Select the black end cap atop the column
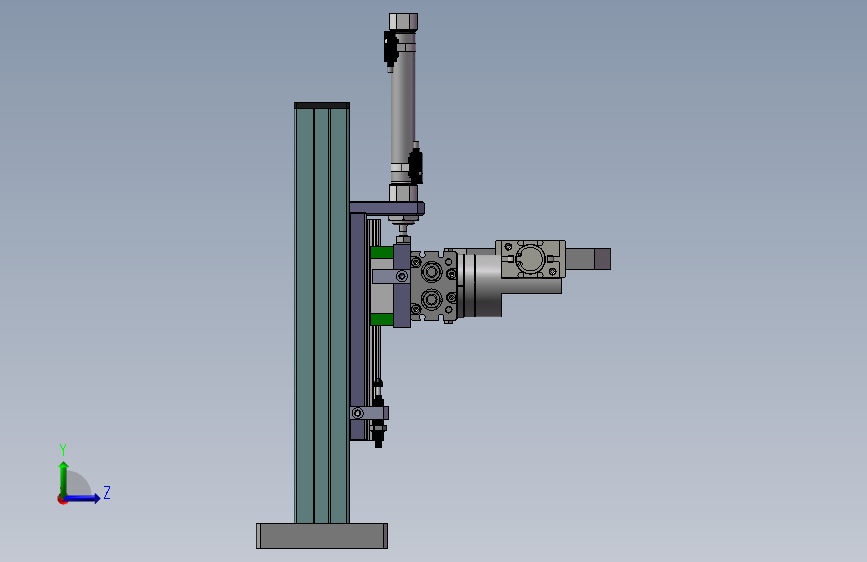 click(322, 105)
